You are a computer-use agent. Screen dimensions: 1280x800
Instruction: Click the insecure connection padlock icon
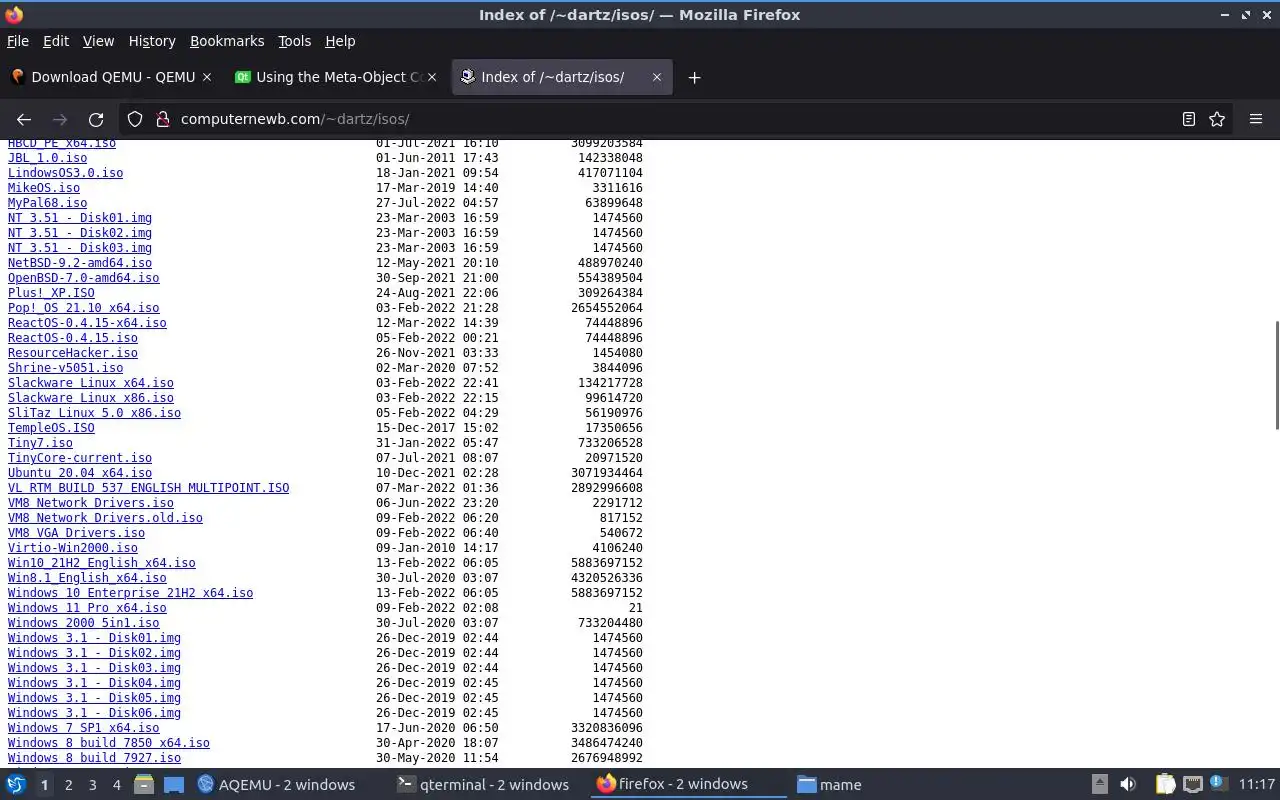click(x=163, y=119)
